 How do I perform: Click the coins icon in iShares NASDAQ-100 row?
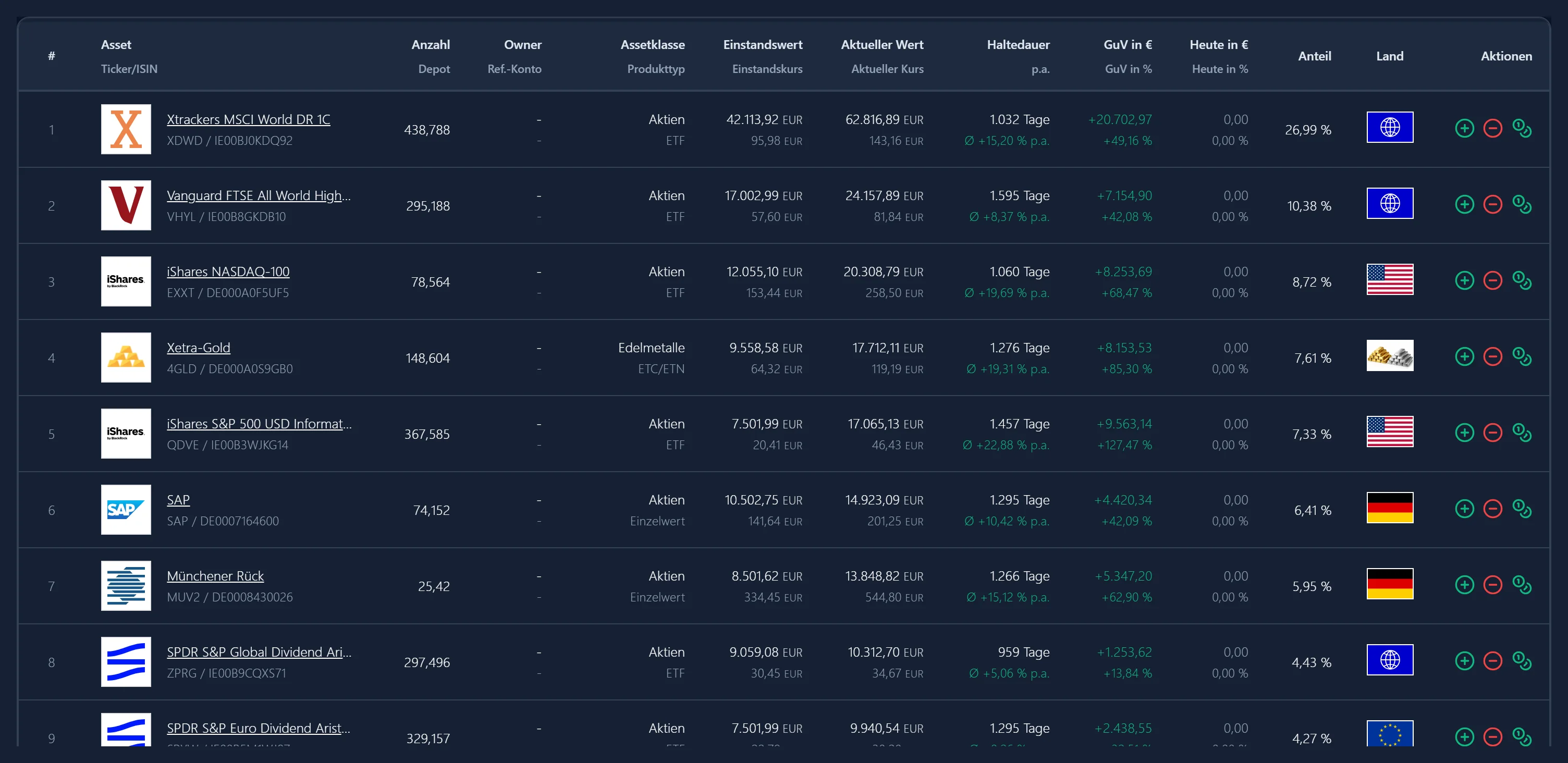(1522, 280)
